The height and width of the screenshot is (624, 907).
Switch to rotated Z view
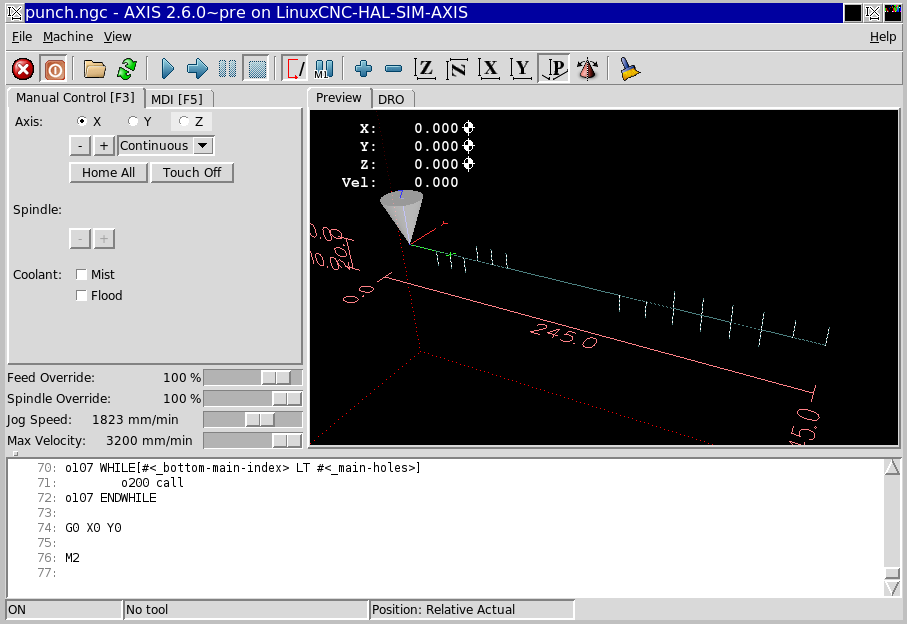pyautogui.click(x=457, y=69)
